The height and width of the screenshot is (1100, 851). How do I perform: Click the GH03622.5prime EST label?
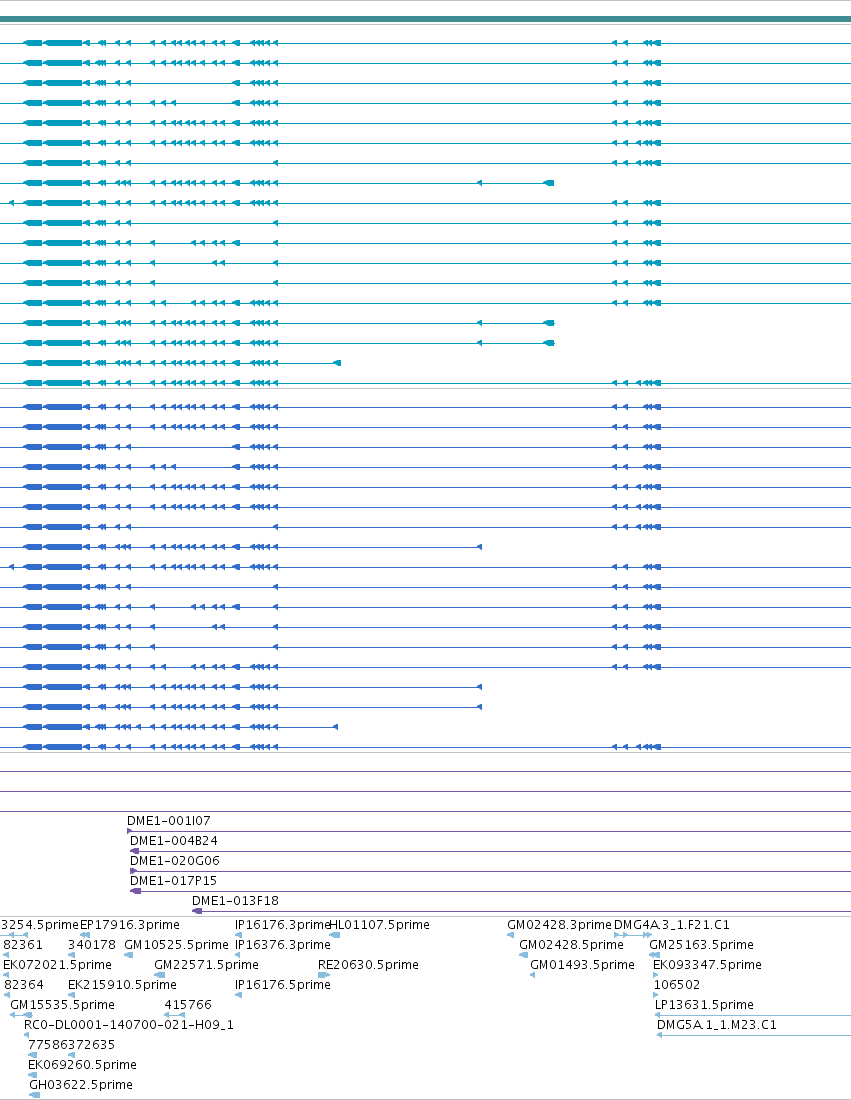click(x=81, y=1085)
